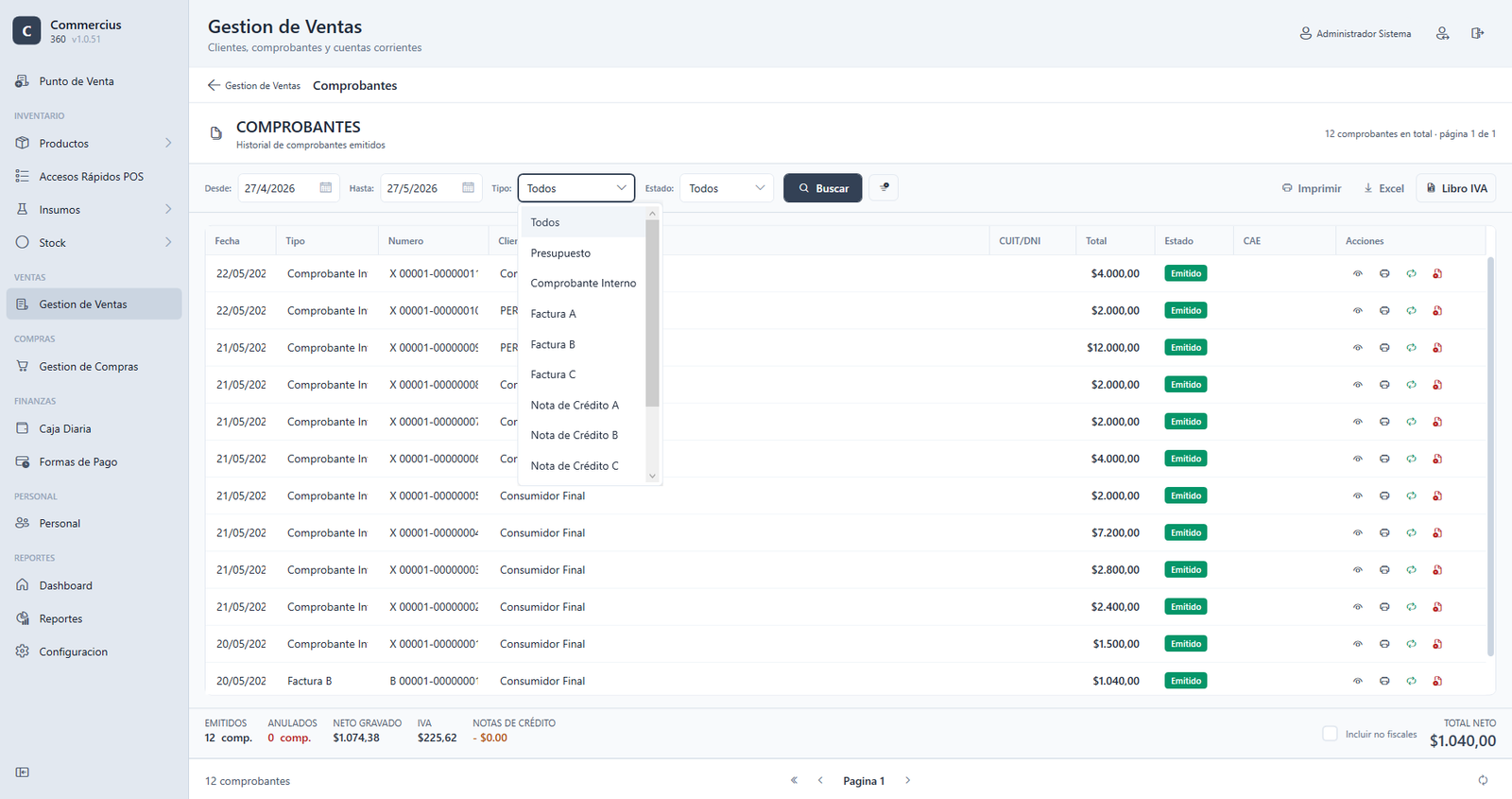1512x799 pixels.
Task: Select Nota de Crédito C option
Action: coord(583,465)
